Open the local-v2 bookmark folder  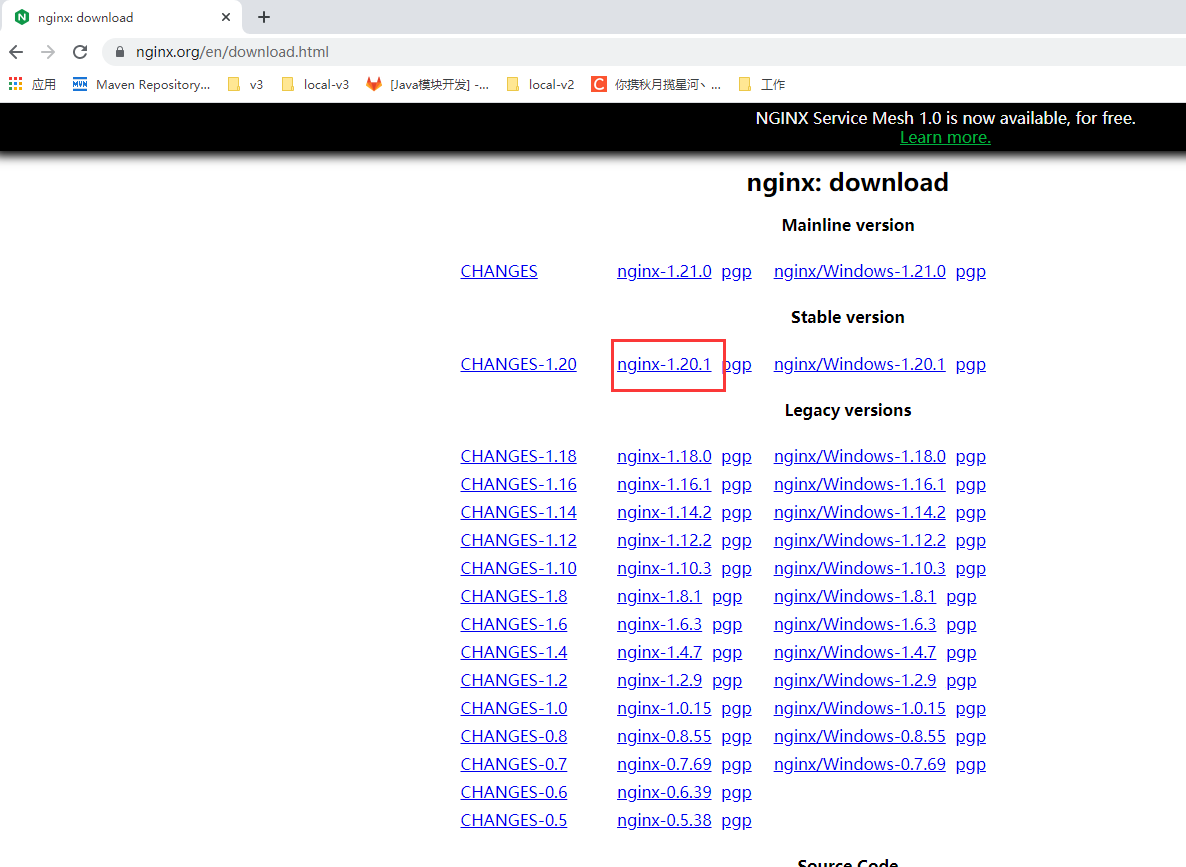pos(540,84)
